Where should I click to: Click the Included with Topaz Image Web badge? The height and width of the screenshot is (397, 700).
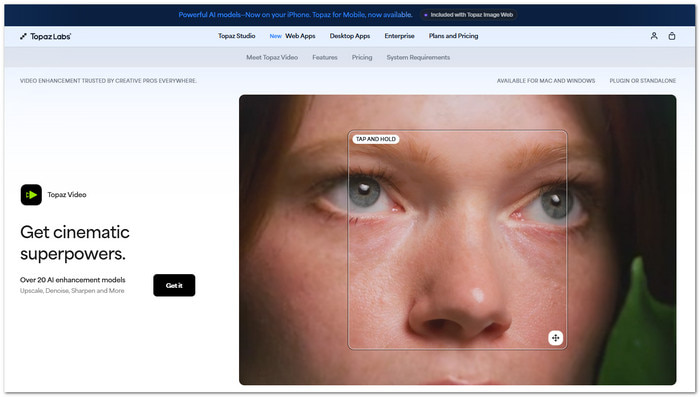469,15
